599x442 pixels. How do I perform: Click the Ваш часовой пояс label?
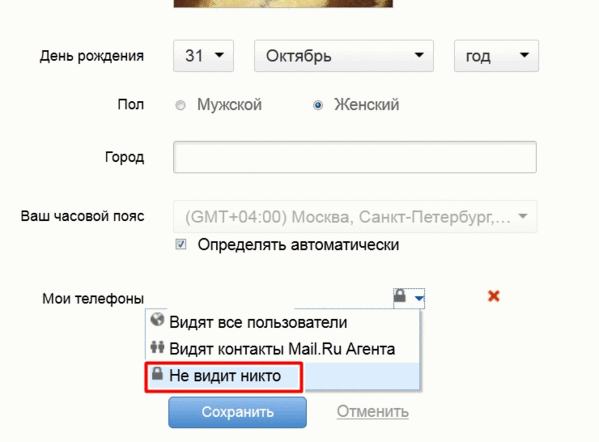[x=83, y=216]
